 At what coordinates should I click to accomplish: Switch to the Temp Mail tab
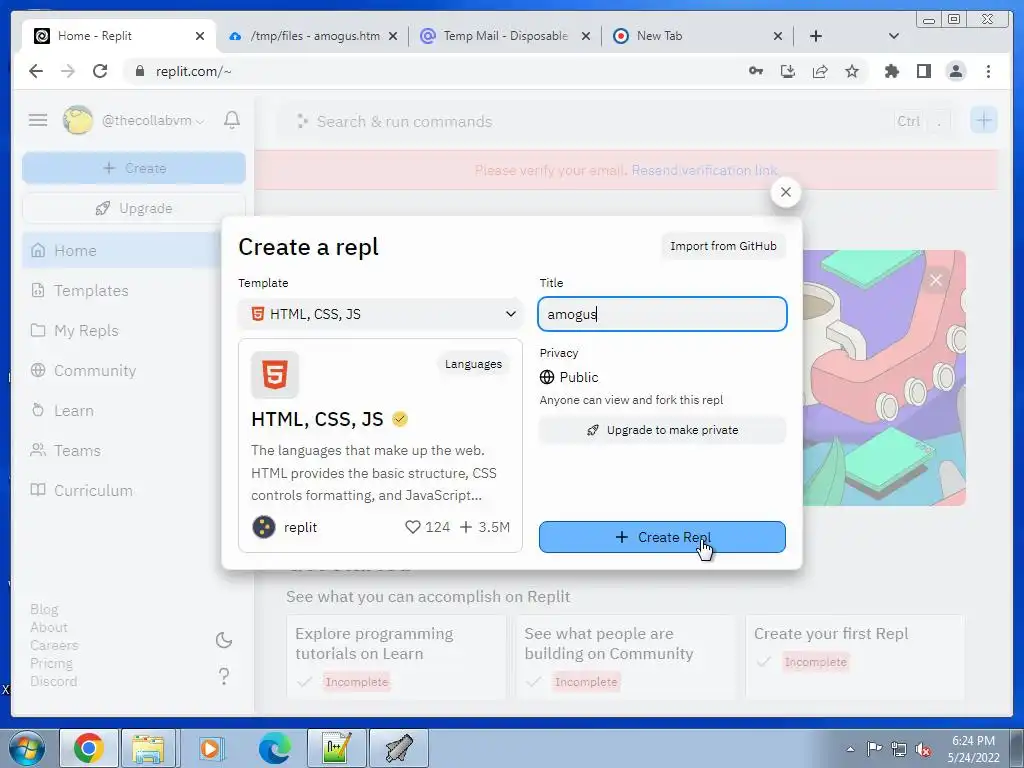(x=505, y=36)
